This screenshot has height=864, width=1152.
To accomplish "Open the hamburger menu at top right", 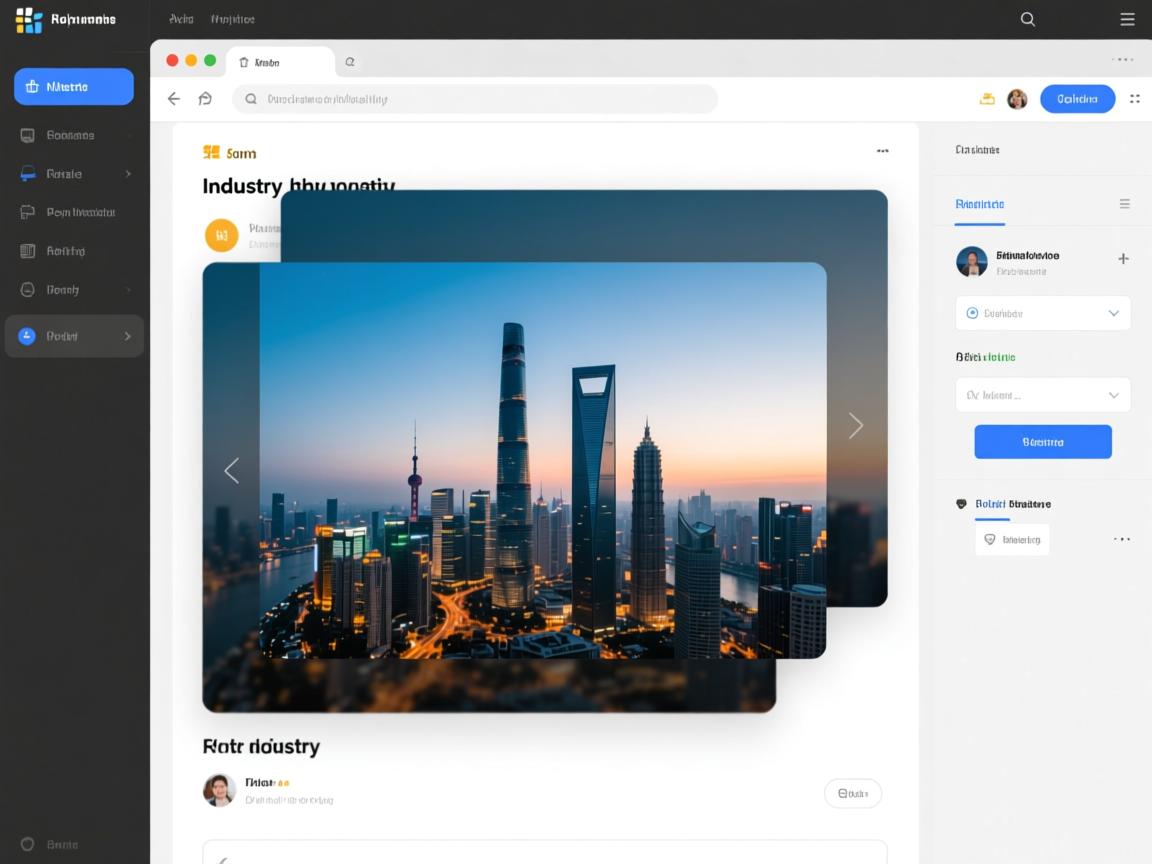I will pos(1127,19).
